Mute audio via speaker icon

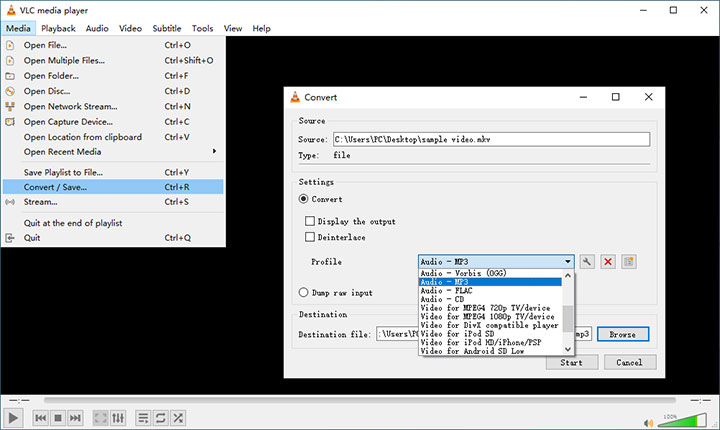point(648,423)
